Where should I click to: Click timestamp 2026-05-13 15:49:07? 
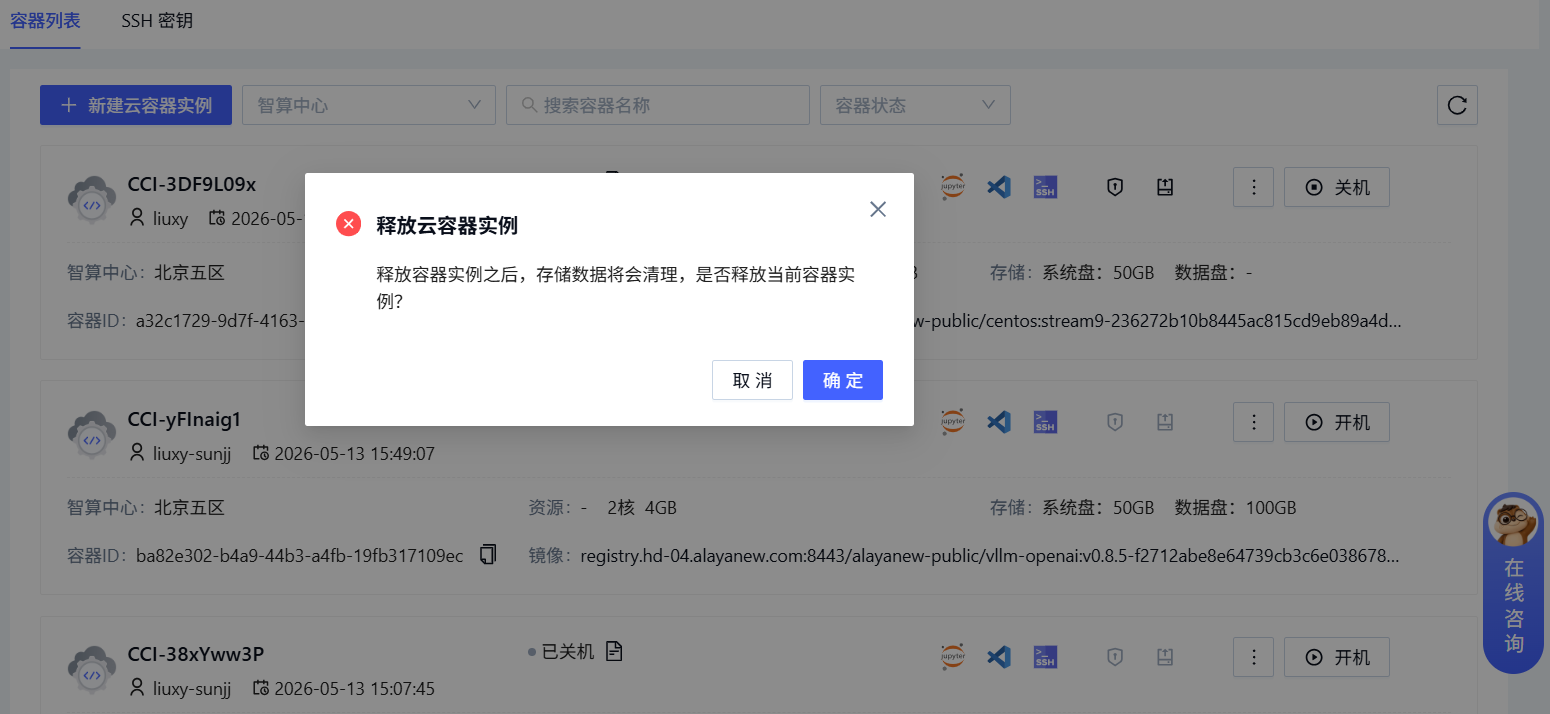point(354,454)
